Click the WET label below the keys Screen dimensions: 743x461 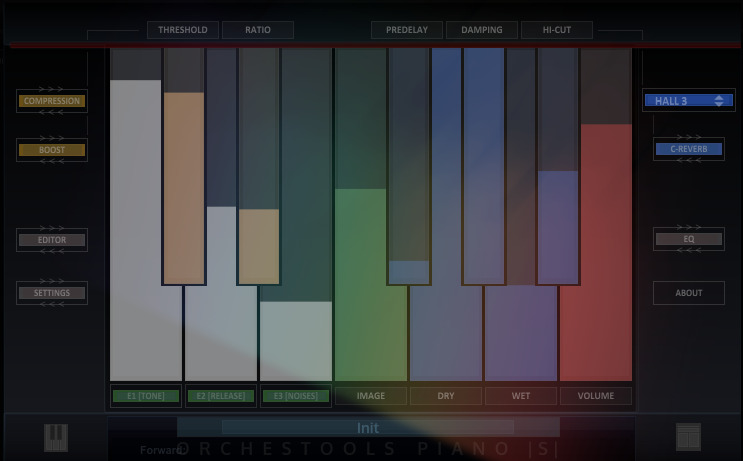pyautogui.click(x=521, y=396)
